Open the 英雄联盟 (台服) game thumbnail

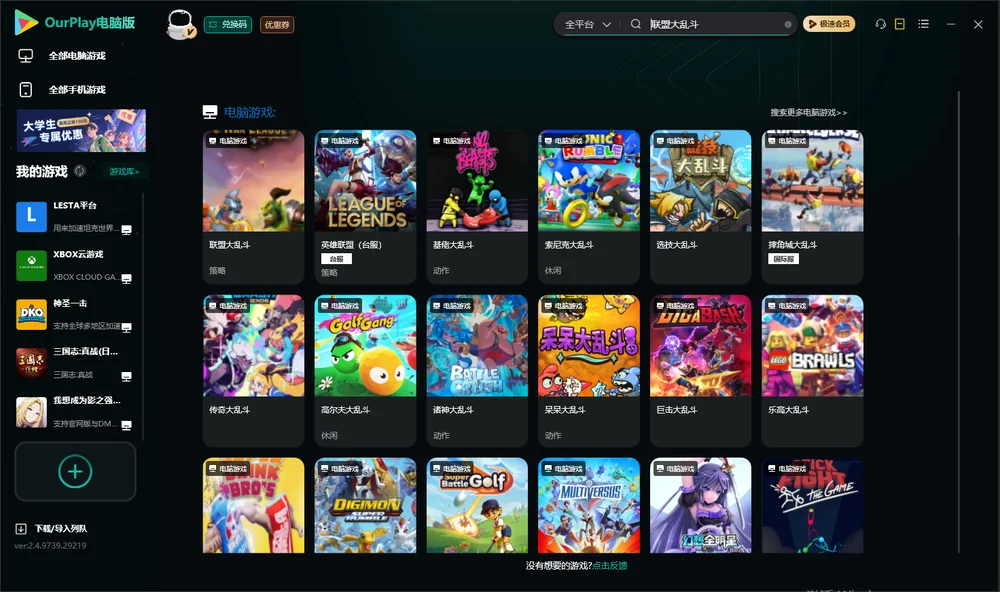365,181
